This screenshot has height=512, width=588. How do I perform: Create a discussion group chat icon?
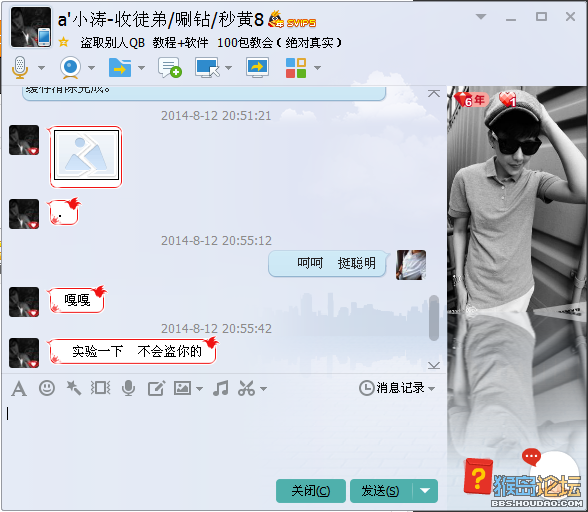[170, 68]
